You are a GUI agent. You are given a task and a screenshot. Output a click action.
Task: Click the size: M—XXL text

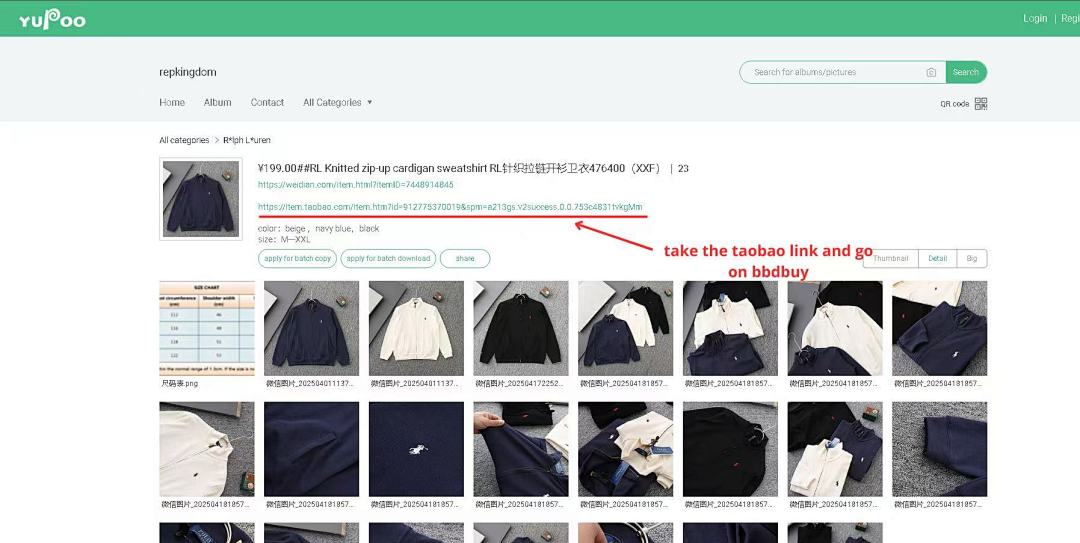click(x=284, y=239)
